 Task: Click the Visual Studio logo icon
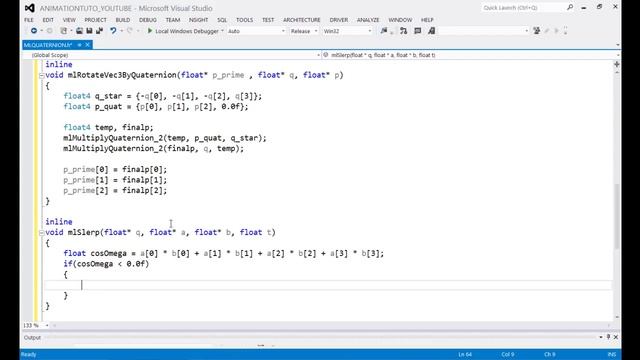click(29, 8)
